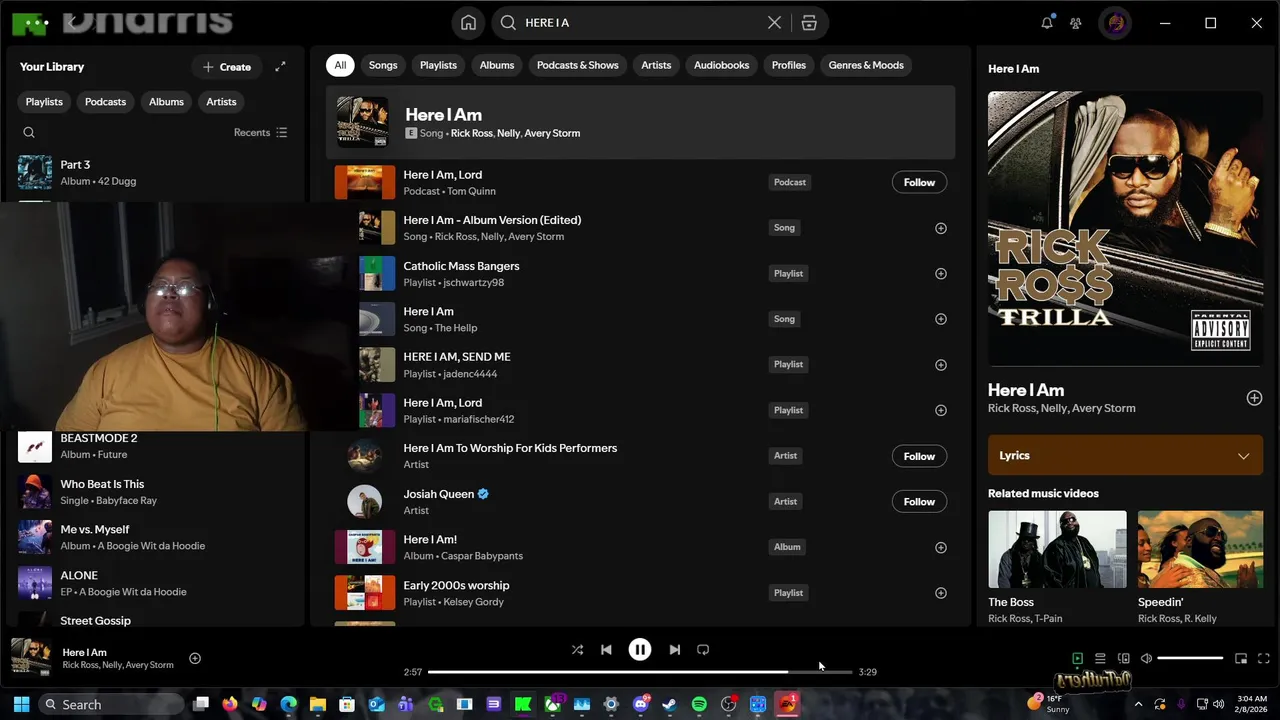Toggle repeat mode
Screen dimensions: 1280x720
(703, 649)
